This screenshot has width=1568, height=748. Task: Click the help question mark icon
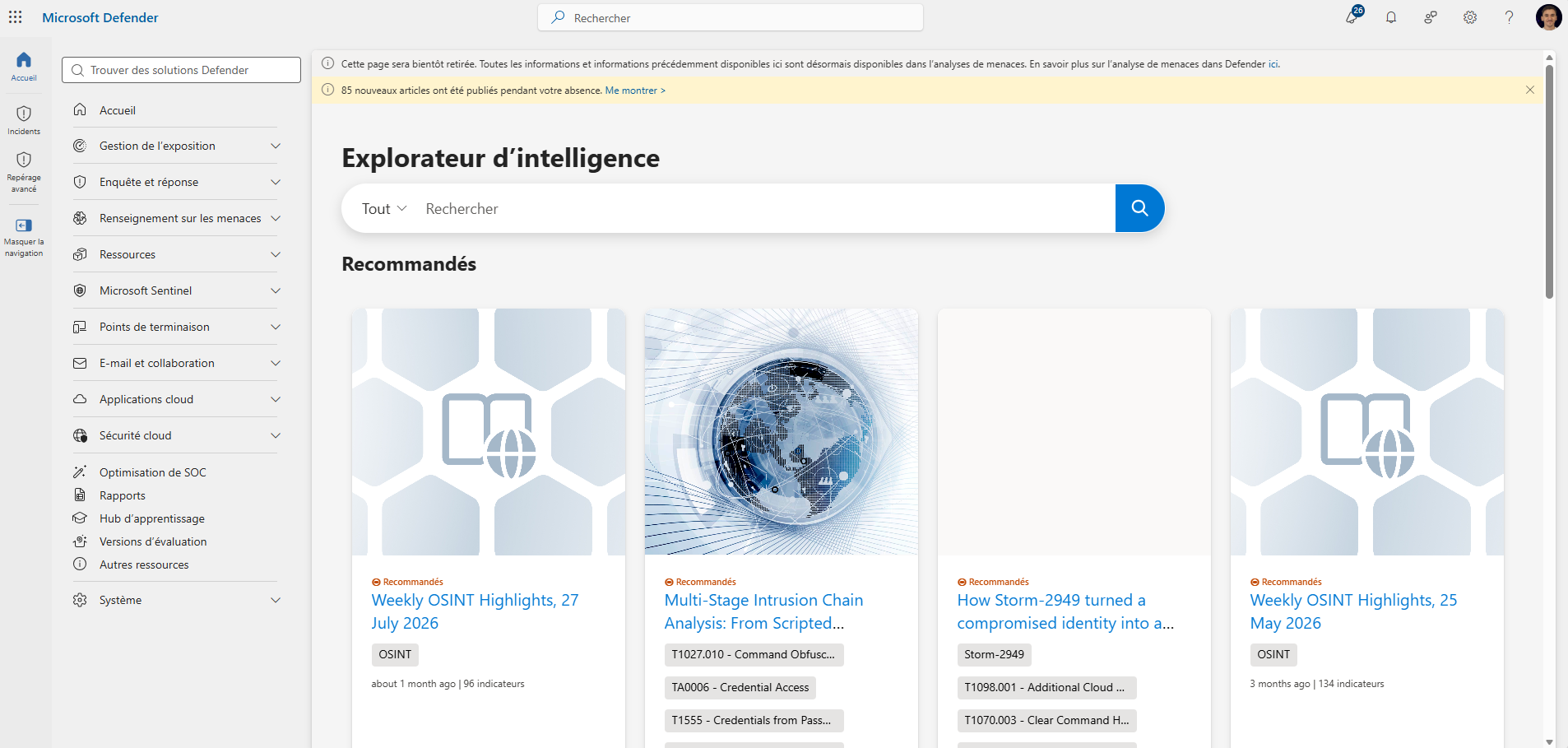[1510, 17]
